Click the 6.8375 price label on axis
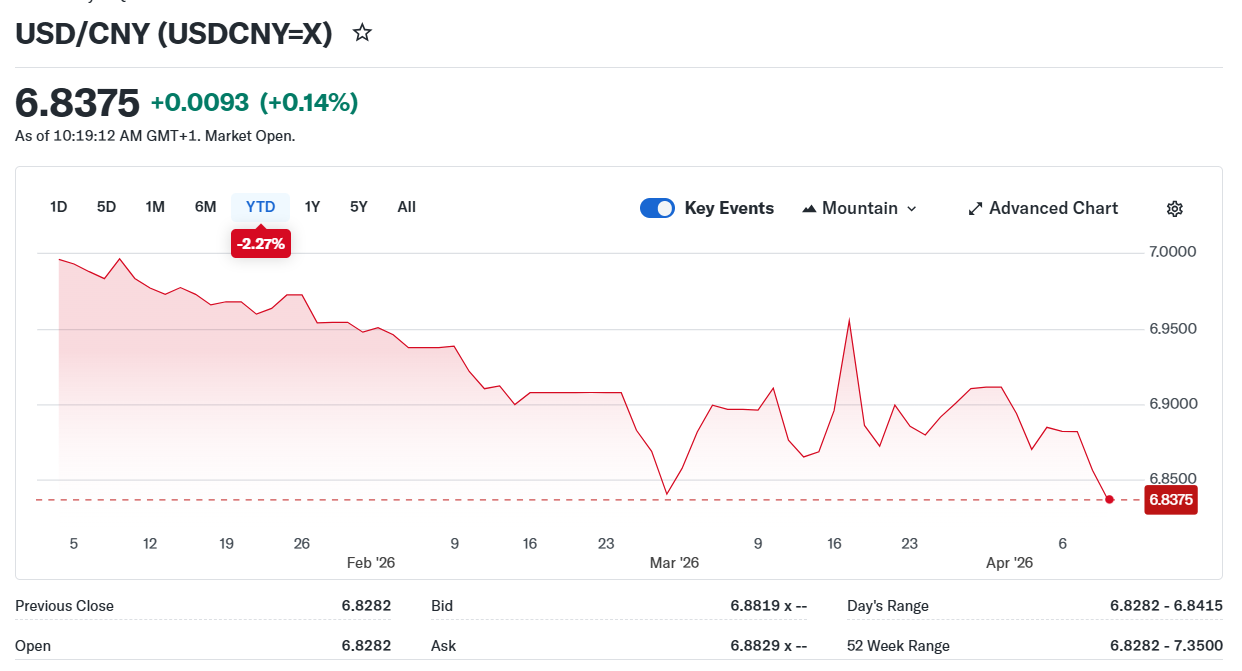The height and width of the screenshot is (671, 1242). click(x=1170, y=500)
